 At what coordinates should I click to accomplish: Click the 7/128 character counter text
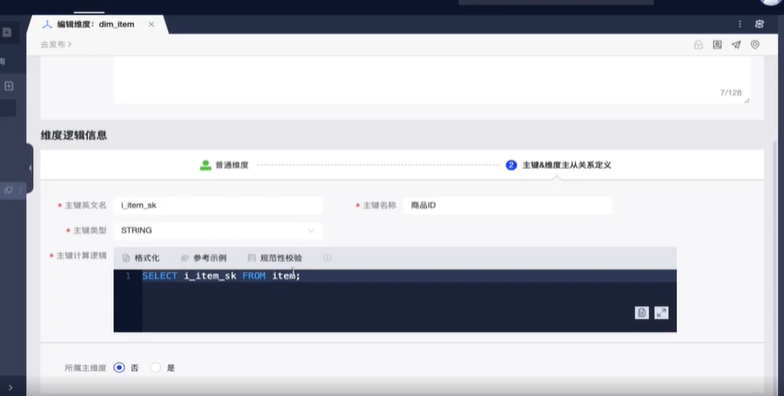[730, 93]
